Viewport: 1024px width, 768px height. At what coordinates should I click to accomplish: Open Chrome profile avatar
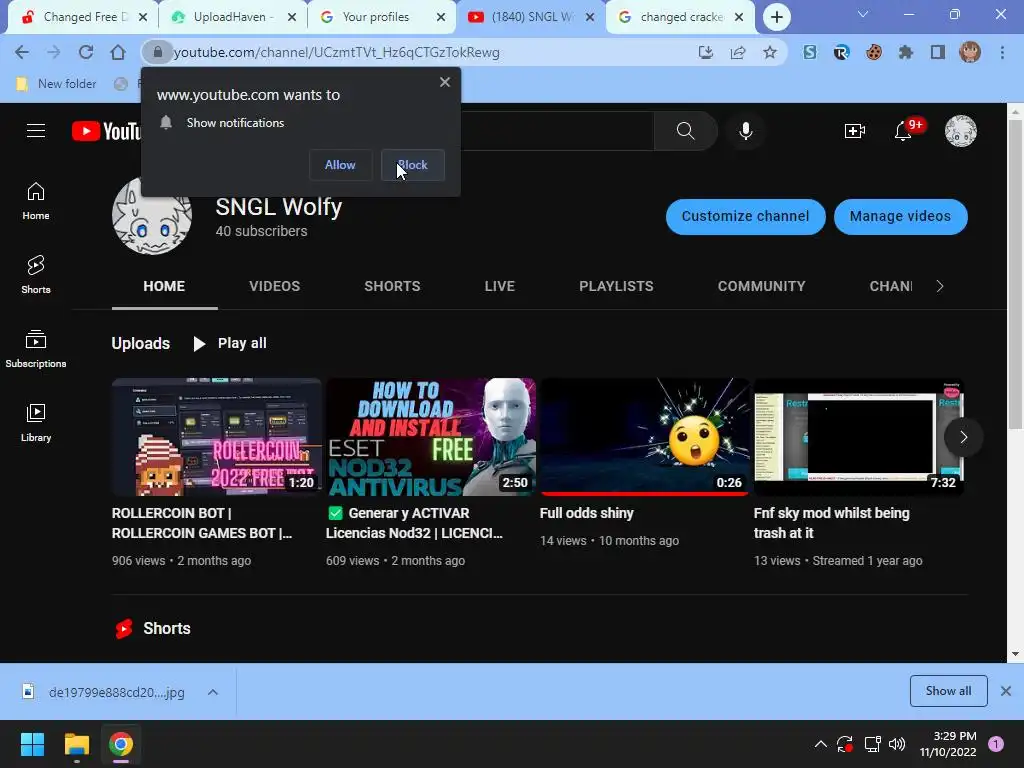pyautogui.click(x=970, y=52)
